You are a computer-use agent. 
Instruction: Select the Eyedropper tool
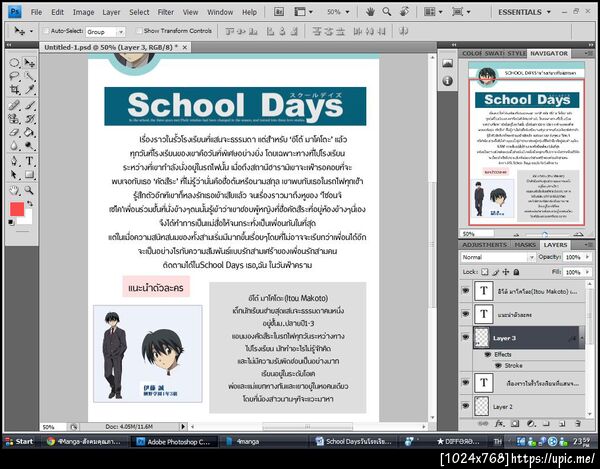tap(29, 90)
